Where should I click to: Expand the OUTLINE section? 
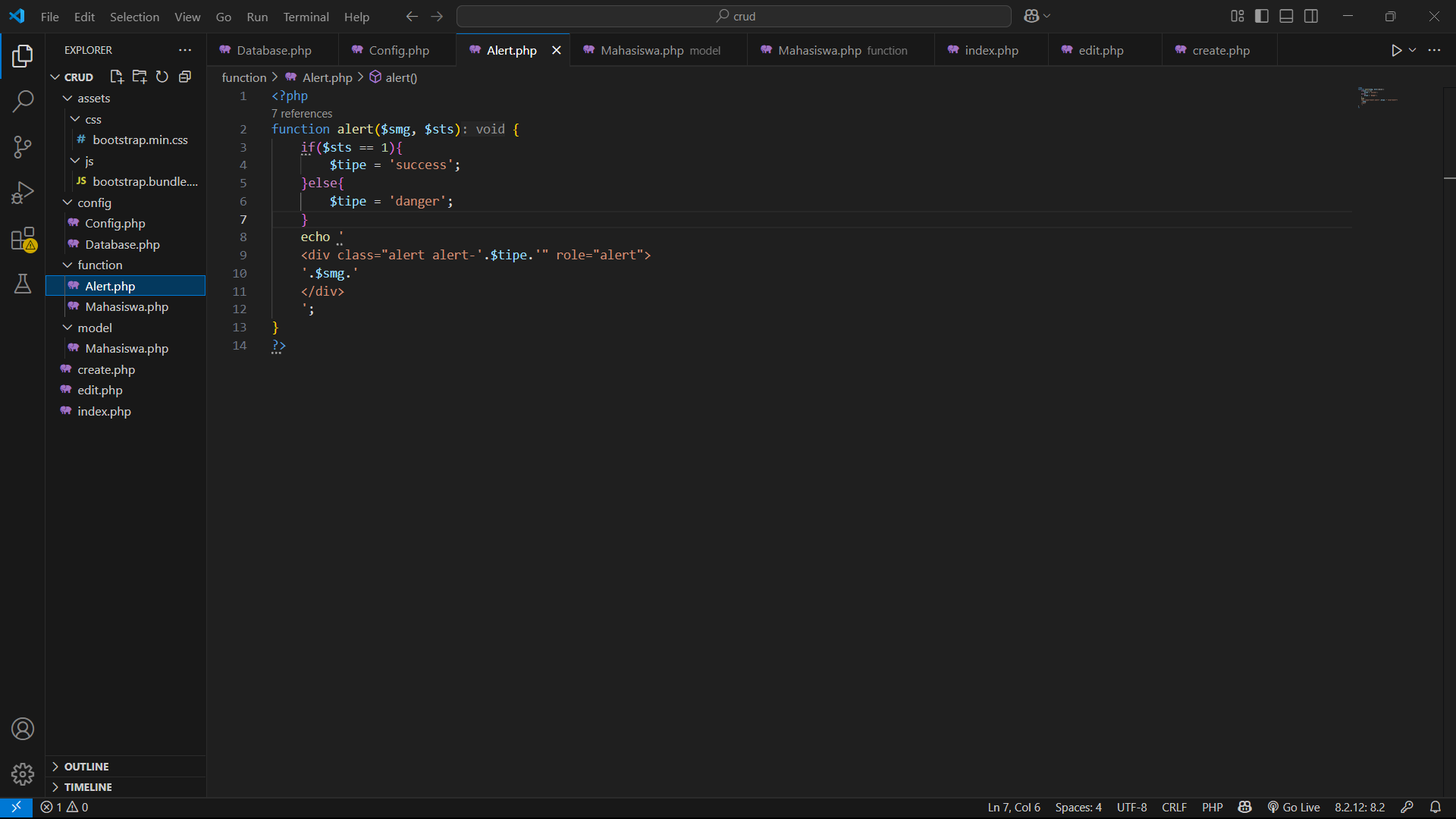tap(86, 767)
